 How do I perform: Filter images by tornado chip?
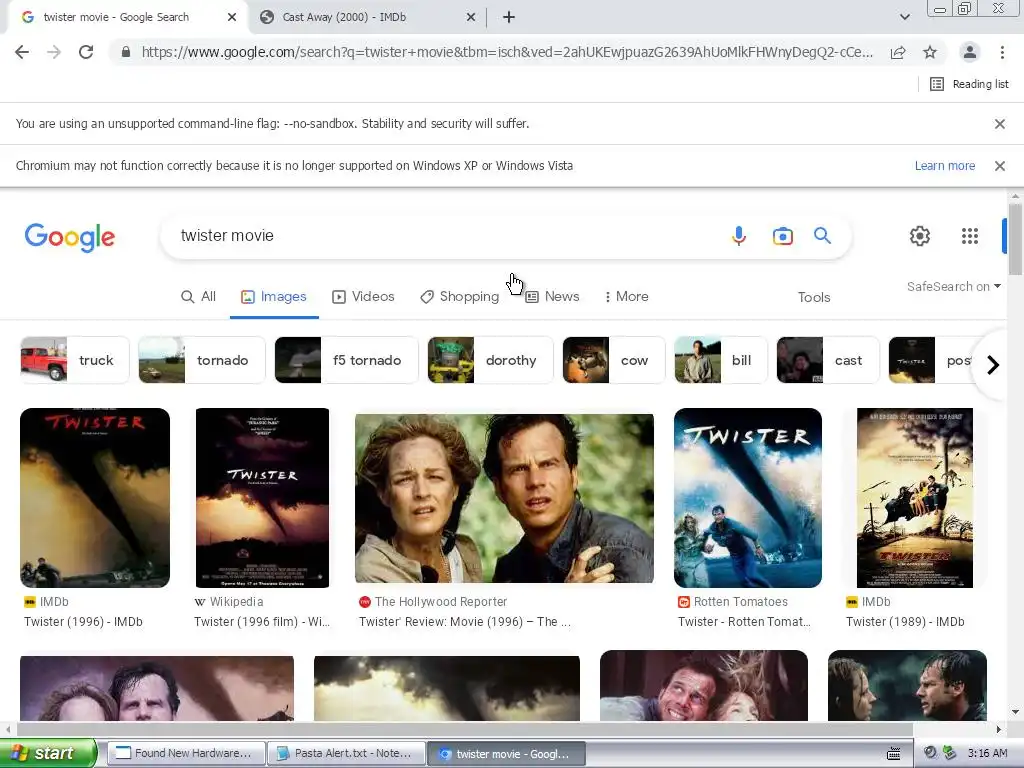(x=202, y=360)
